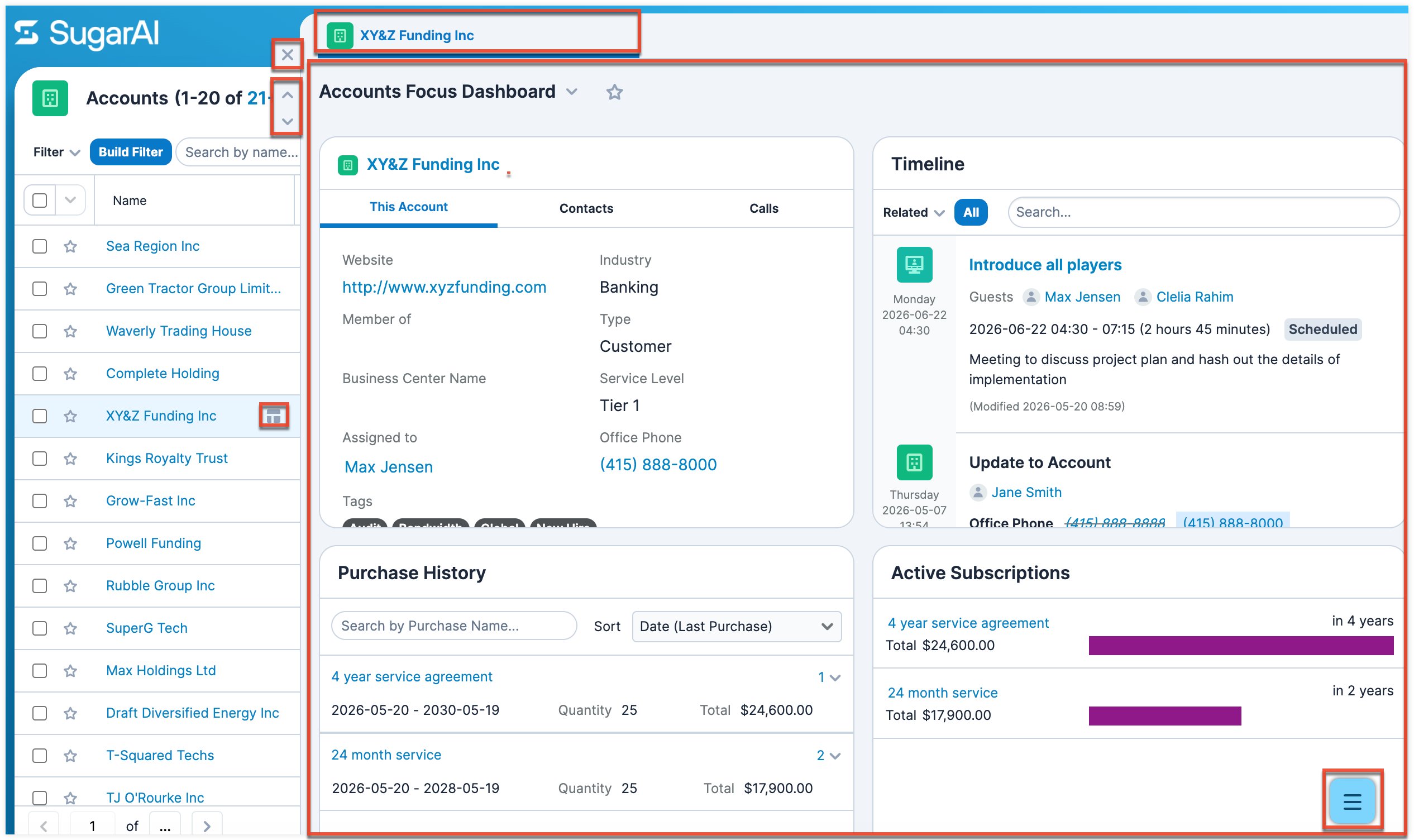
Task: Favorite star for Grow-Fast Inc
Action: 70,501
